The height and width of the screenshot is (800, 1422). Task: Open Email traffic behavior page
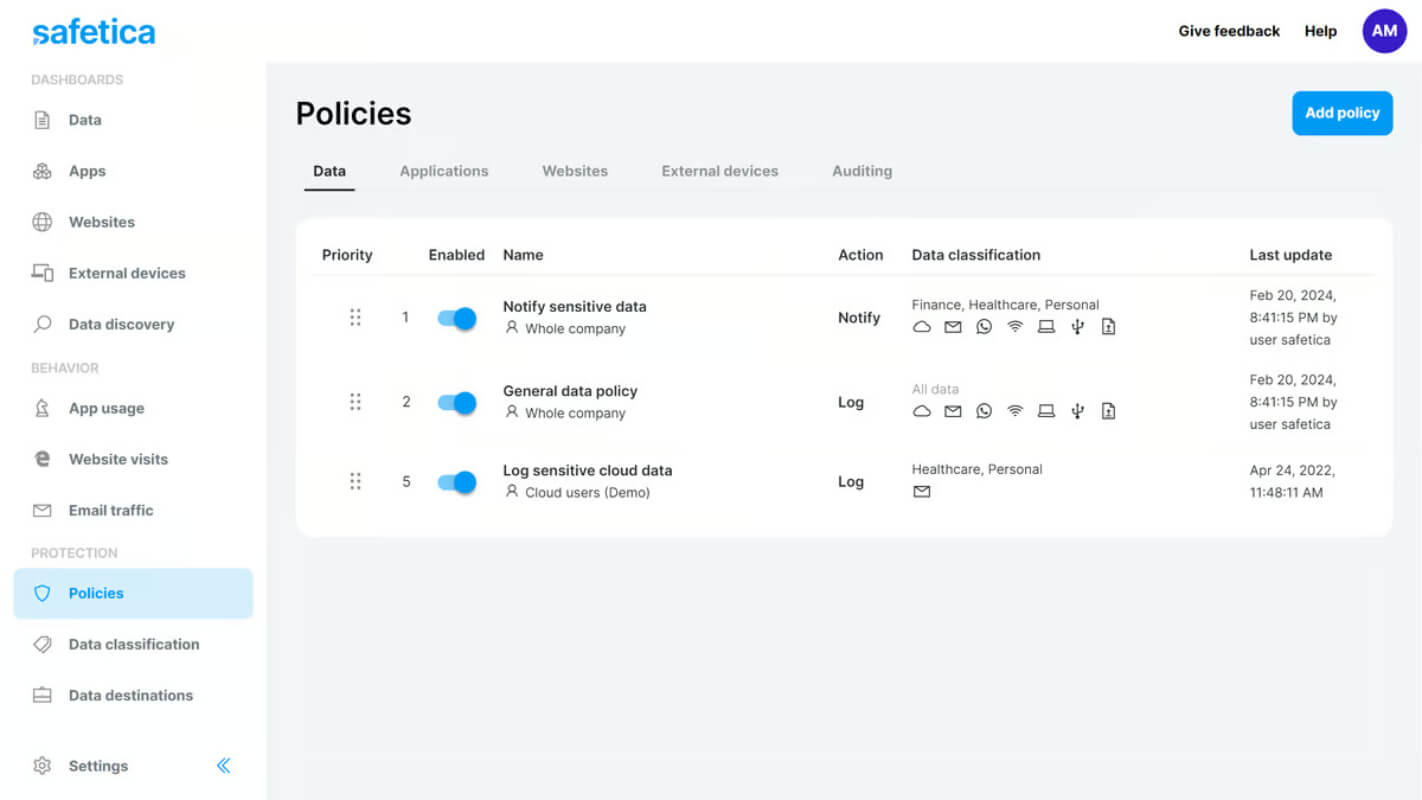(110, 510)
